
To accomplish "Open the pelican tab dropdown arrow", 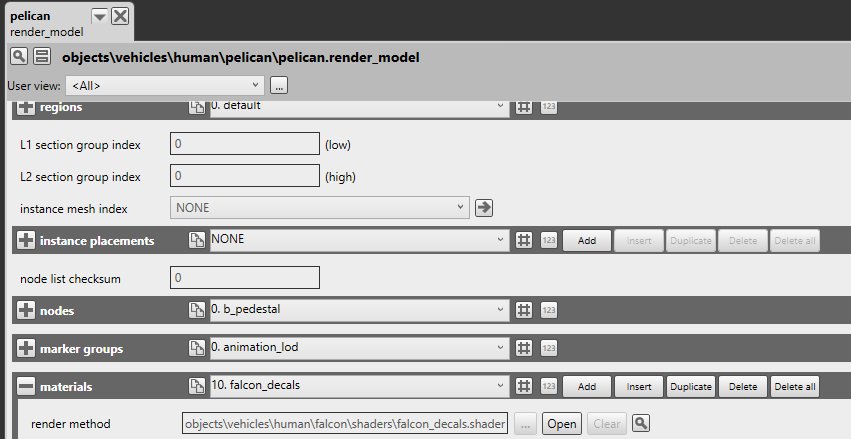I will pyautogui.click(x=99, y=16).
